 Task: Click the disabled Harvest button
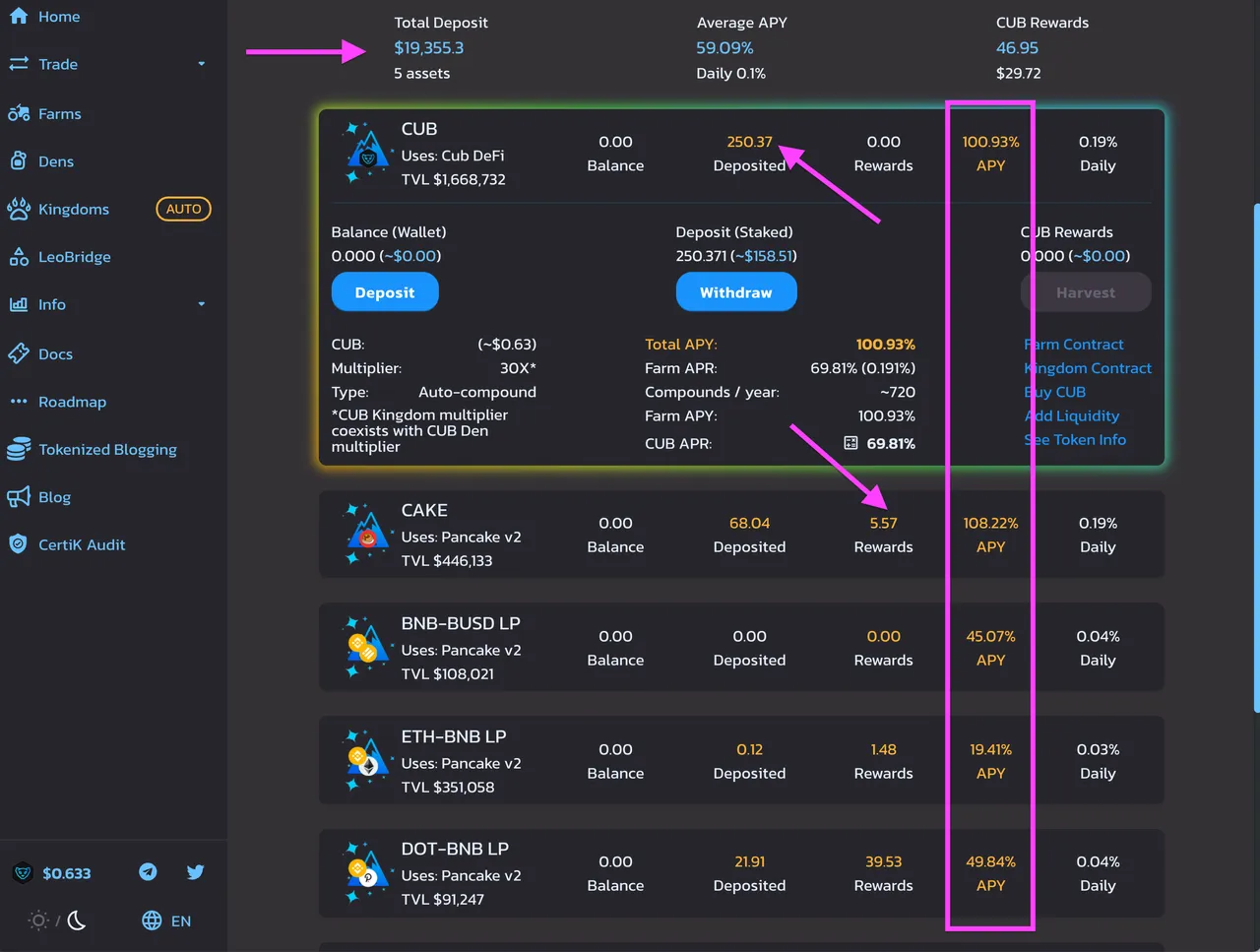tap(1086, 292)
